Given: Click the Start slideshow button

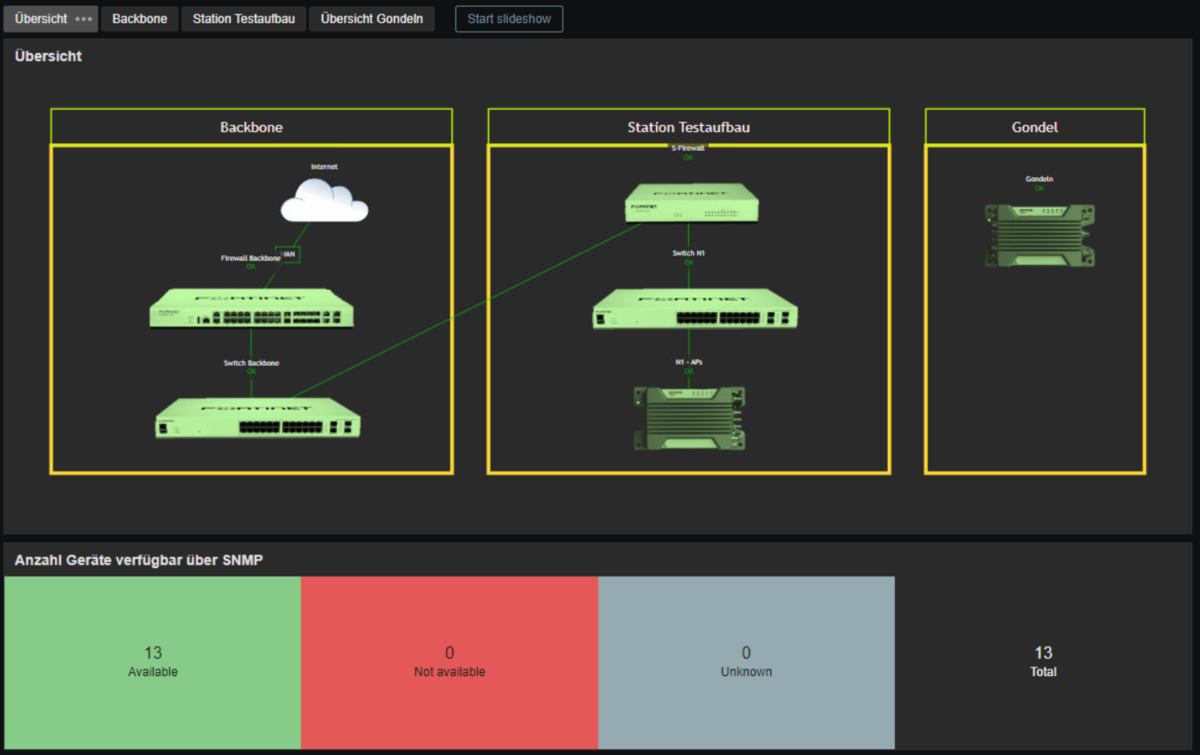Looking at the screenshot, I should pos(509,19).
